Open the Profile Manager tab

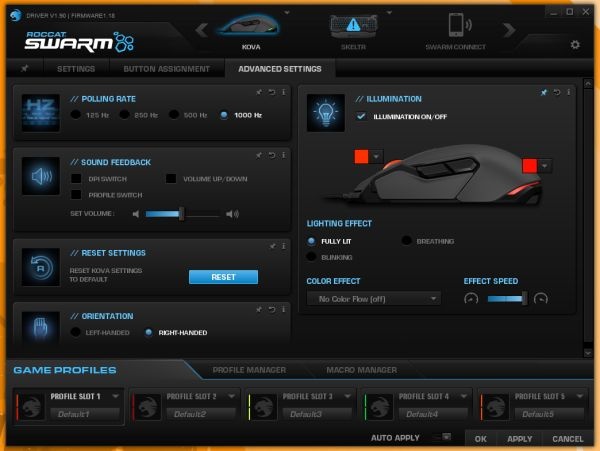(x=249, y=370)
